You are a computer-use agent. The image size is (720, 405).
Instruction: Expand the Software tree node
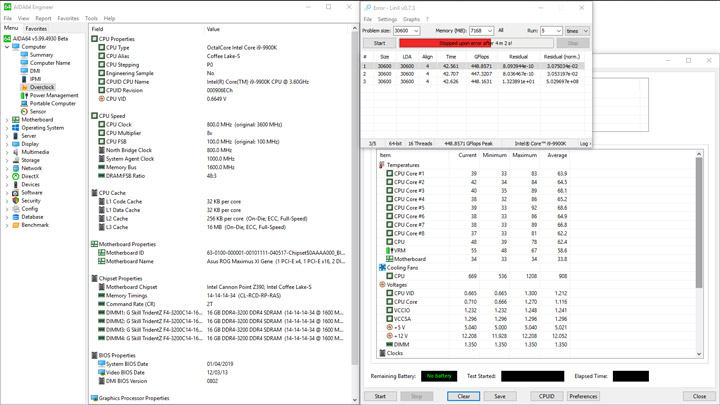pos(7,192)
